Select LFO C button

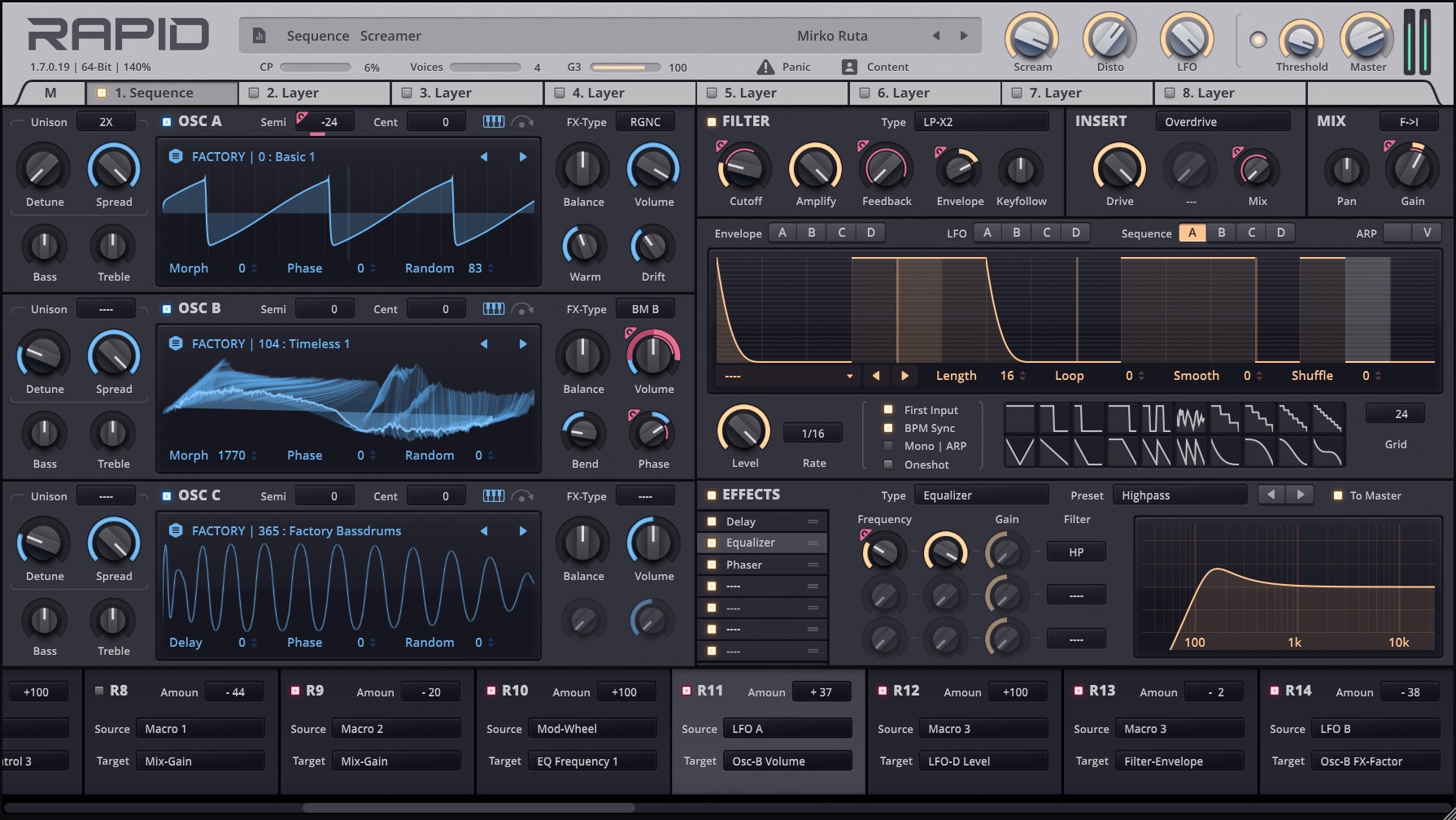click(x=1046, y=233)
